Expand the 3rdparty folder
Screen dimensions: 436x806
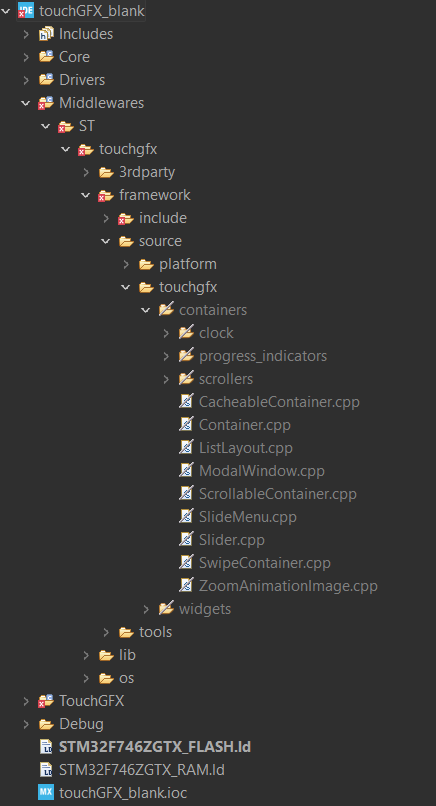(86, 172)
